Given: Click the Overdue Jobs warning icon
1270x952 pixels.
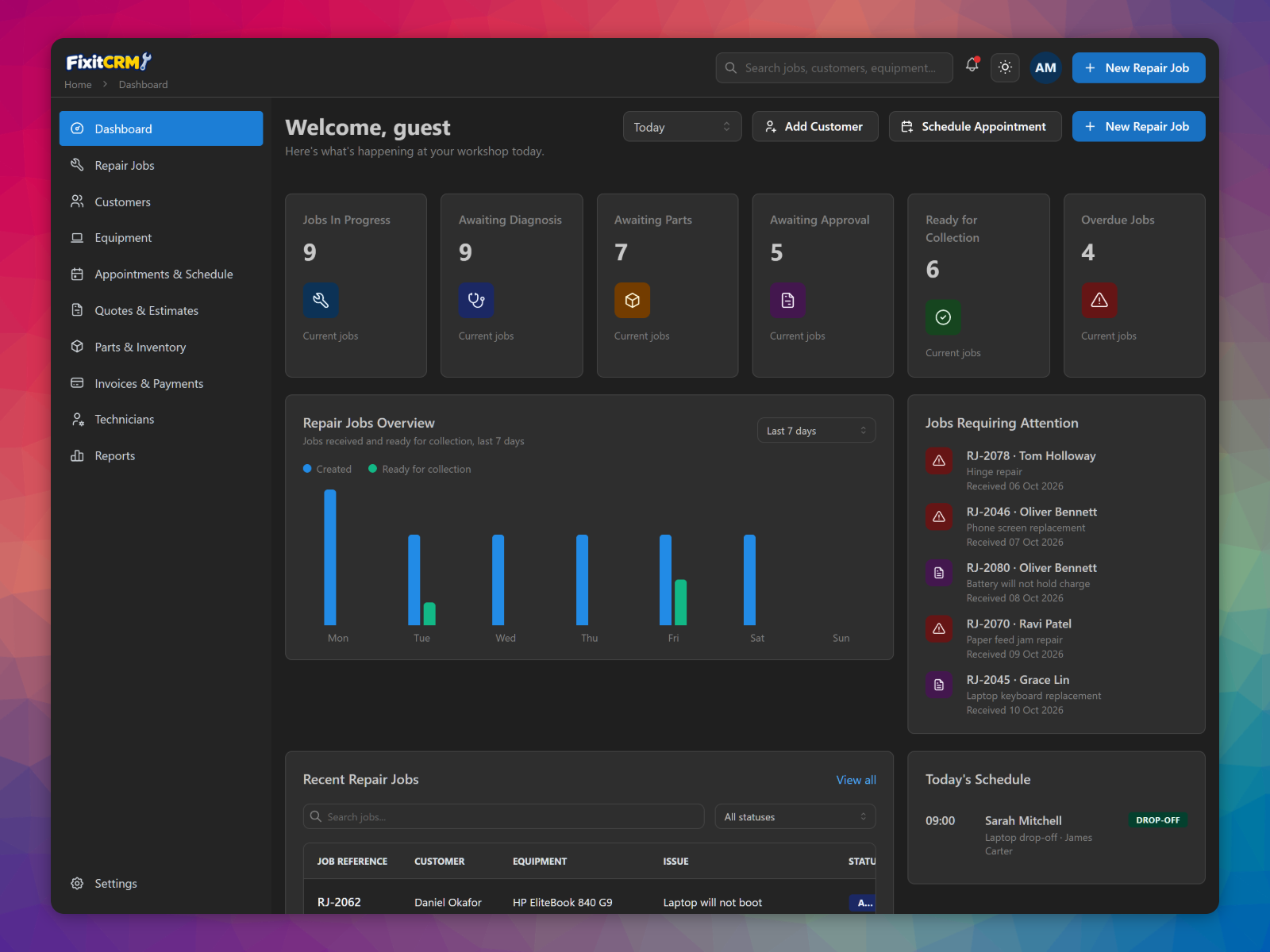Looking at the screenshot, I should pyautogui.click(x=1099, y=300).
